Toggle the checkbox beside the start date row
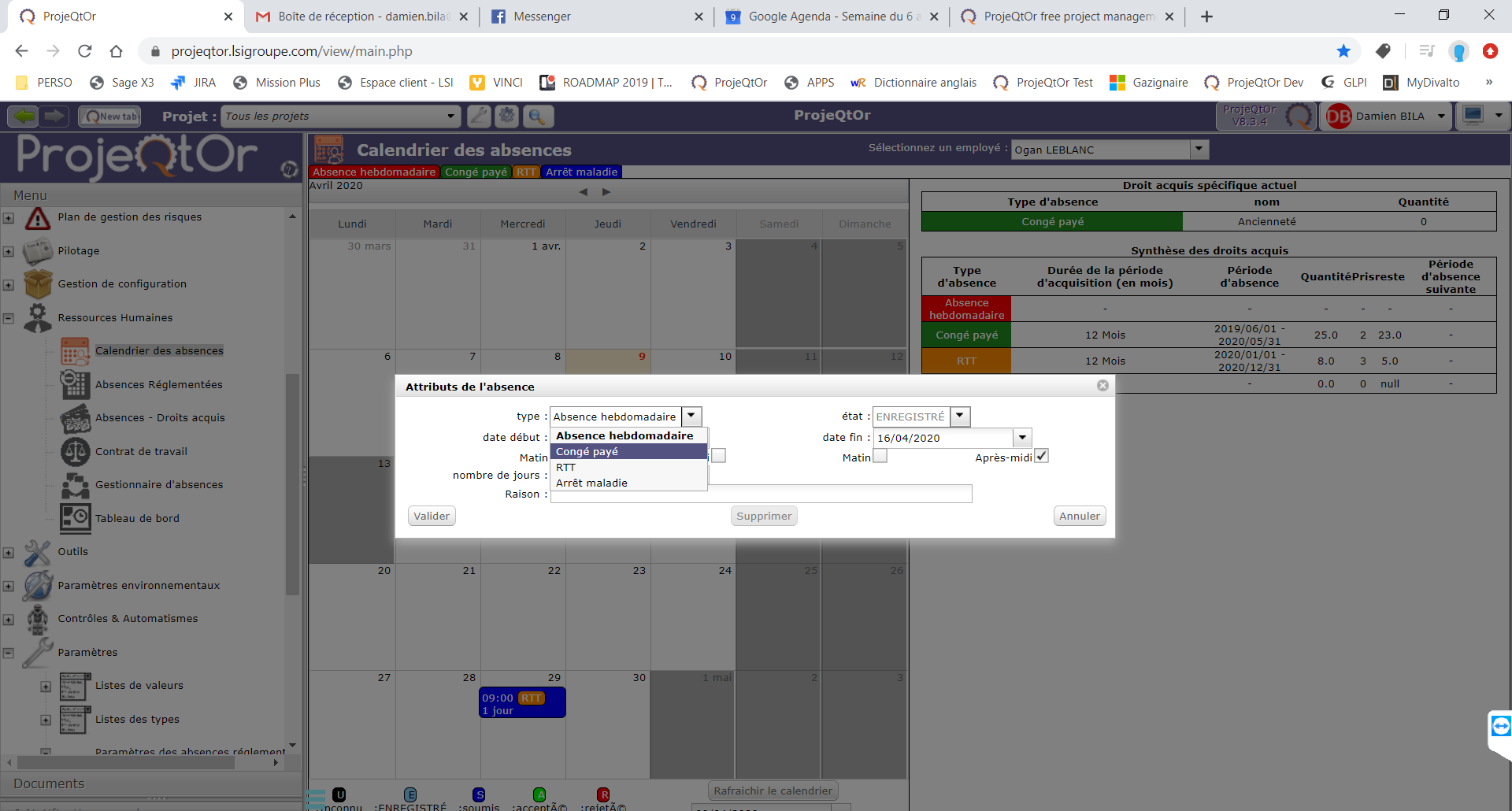 click(x=718, y=456)
